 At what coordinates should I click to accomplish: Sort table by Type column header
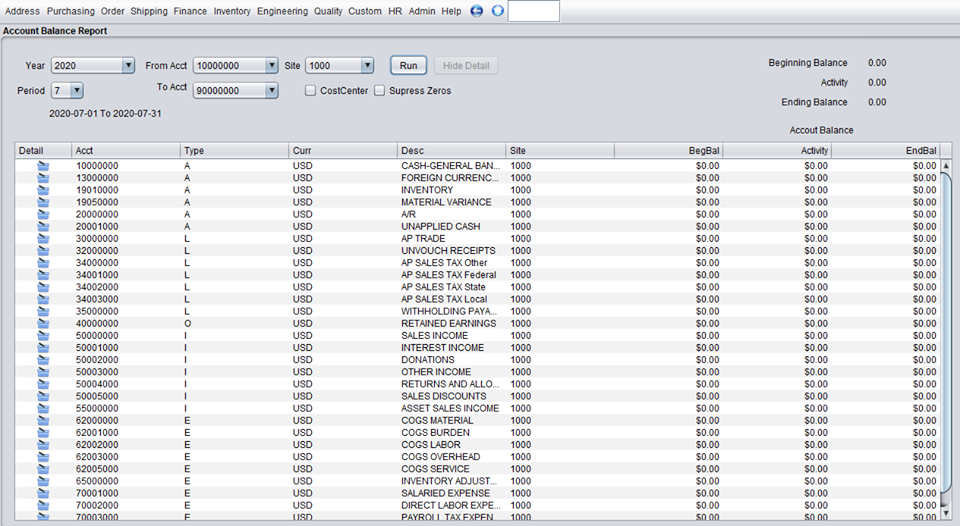point(234,151)
